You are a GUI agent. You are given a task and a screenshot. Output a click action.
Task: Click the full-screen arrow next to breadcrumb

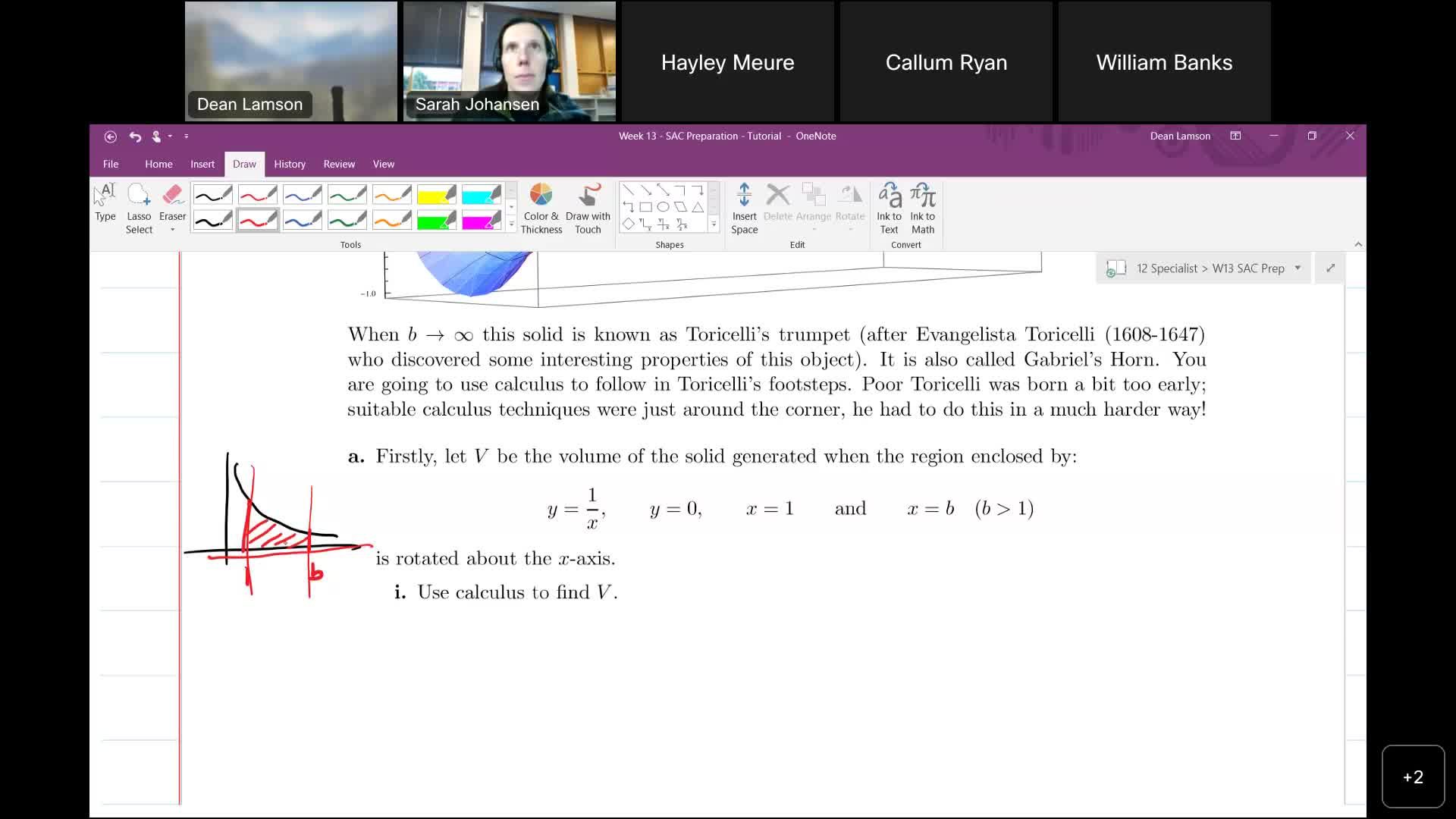click(x=1331, y=268)
